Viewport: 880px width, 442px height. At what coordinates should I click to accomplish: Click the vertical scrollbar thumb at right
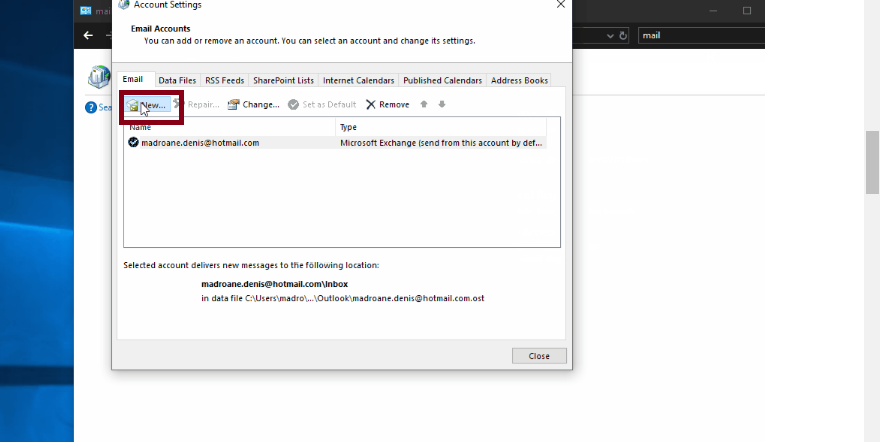872,162
